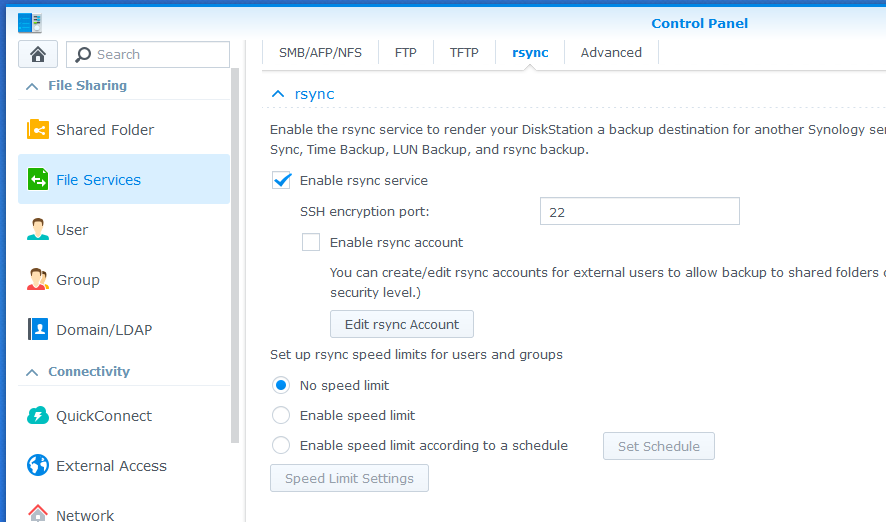The width and height of the screenshot is (886, 522).
Task: Click the rsync section heading text
Action: [314, 94]
